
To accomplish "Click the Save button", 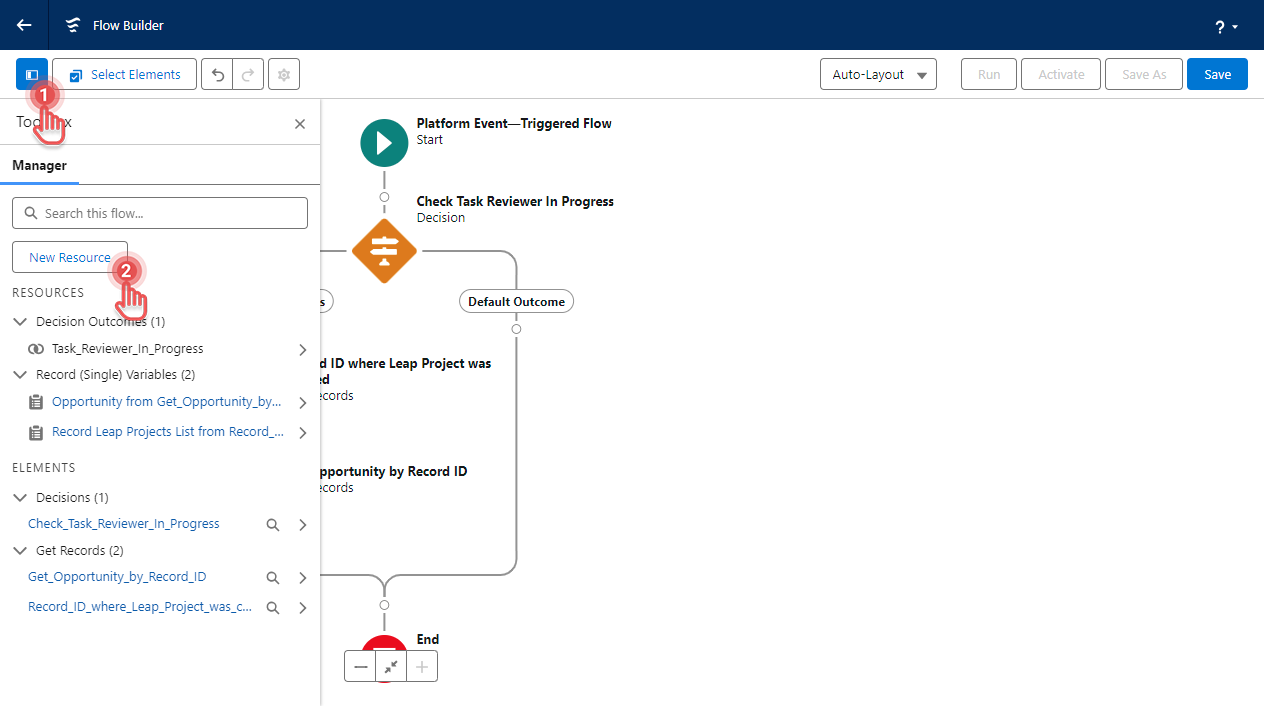I will (x=1217, y=74).
